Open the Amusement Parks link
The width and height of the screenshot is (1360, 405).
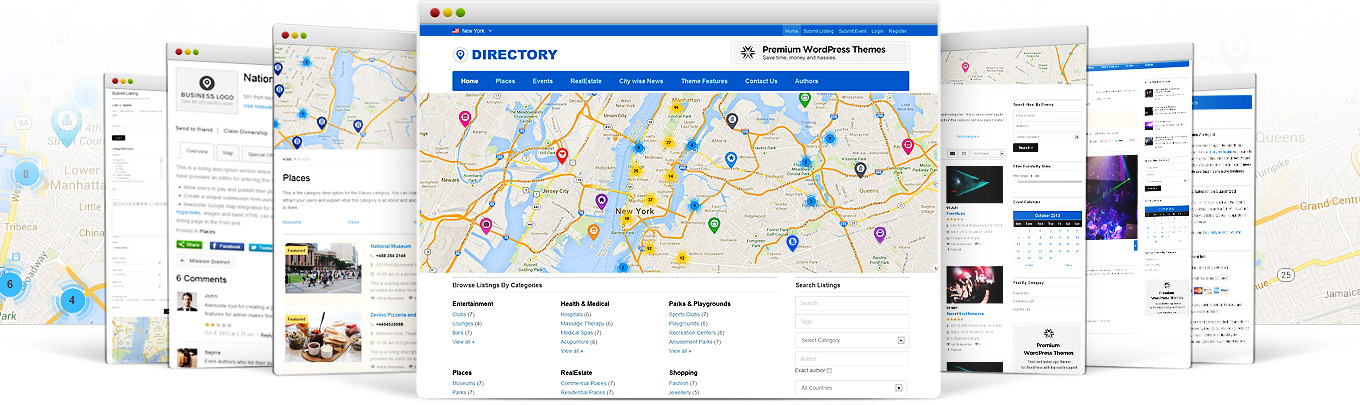692,342
